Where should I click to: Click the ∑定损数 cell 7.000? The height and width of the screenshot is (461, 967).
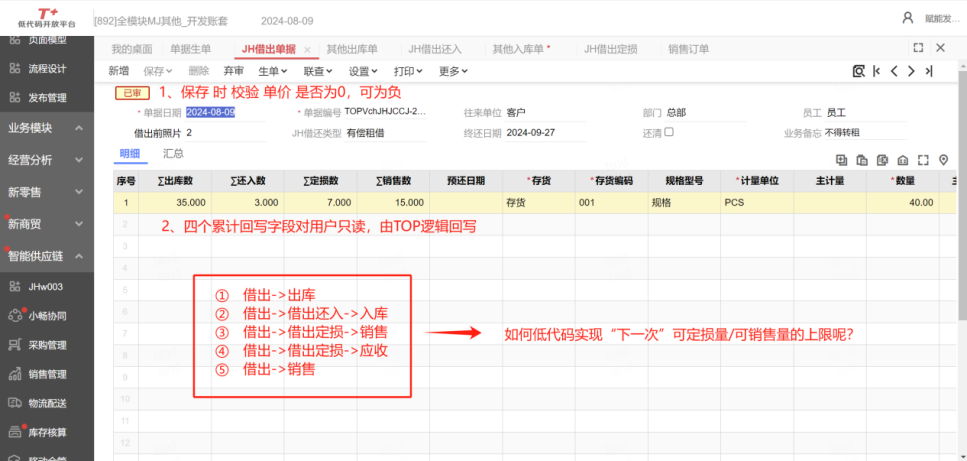pyautogui.click(x=321, y=202)
